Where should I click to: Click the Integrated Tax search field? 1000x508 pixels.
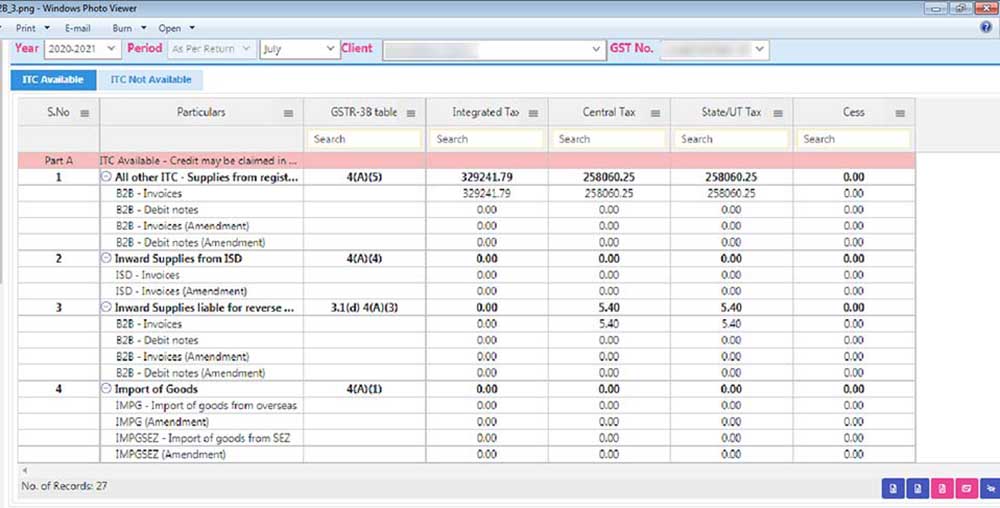click(488, 139)
